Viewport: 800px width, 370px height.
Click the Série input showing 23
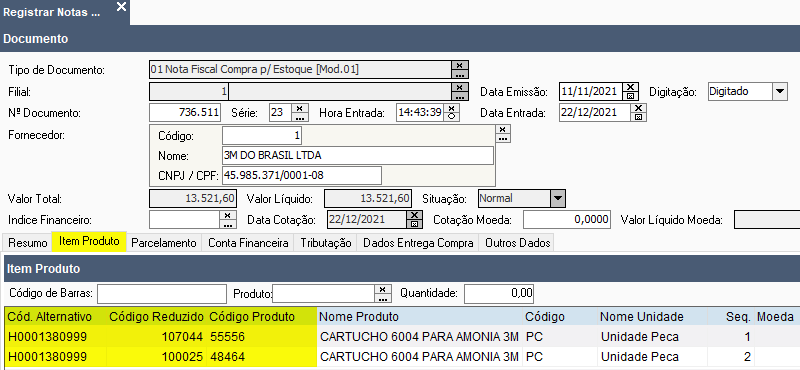point(280,113)
